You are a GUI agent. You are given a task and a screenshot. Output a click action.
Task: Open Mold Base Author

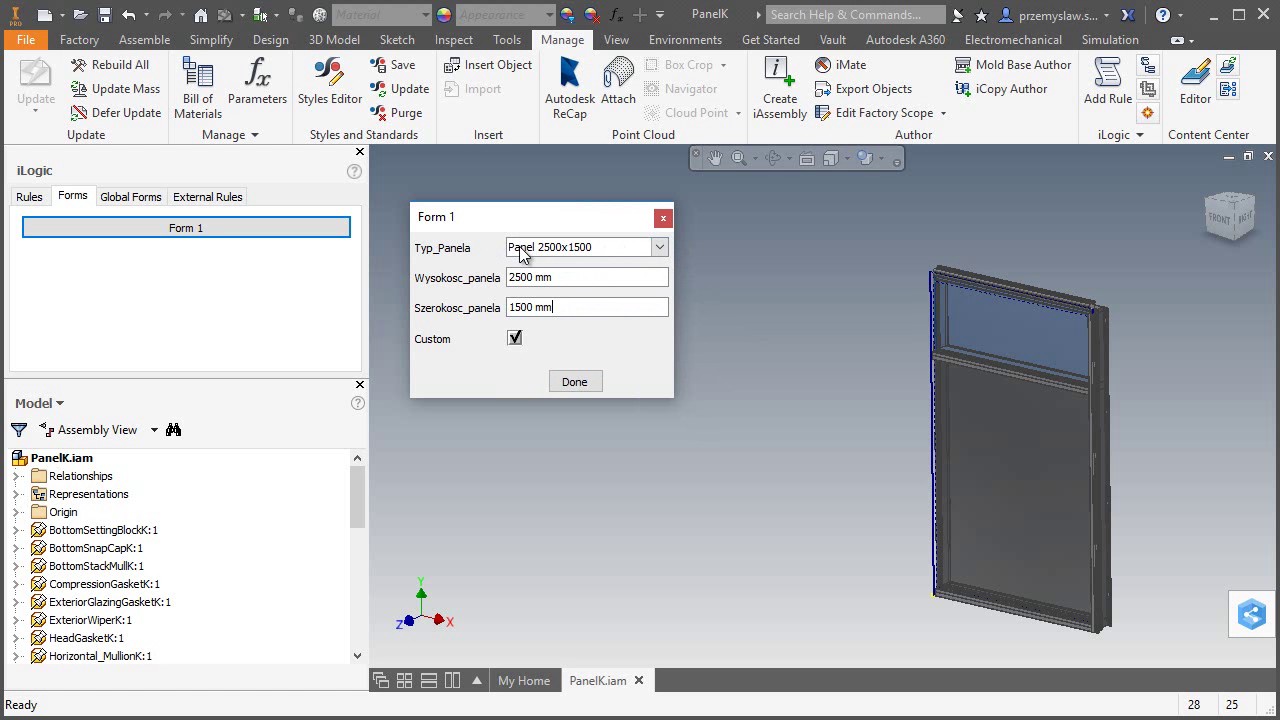[1013, 64]
